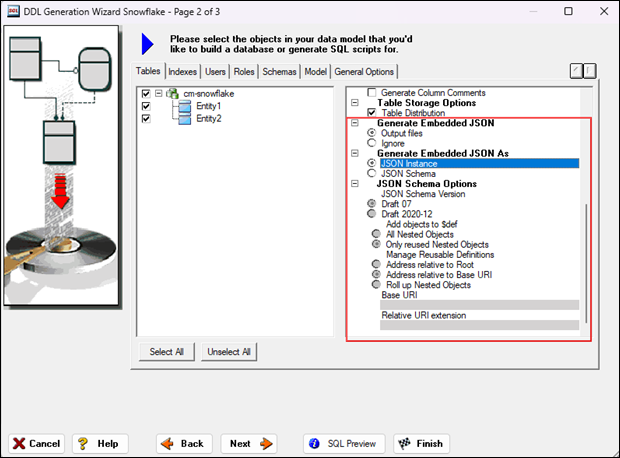Select the Ignore radio button
Screen dimensions: 620x458
coord(372,143)
